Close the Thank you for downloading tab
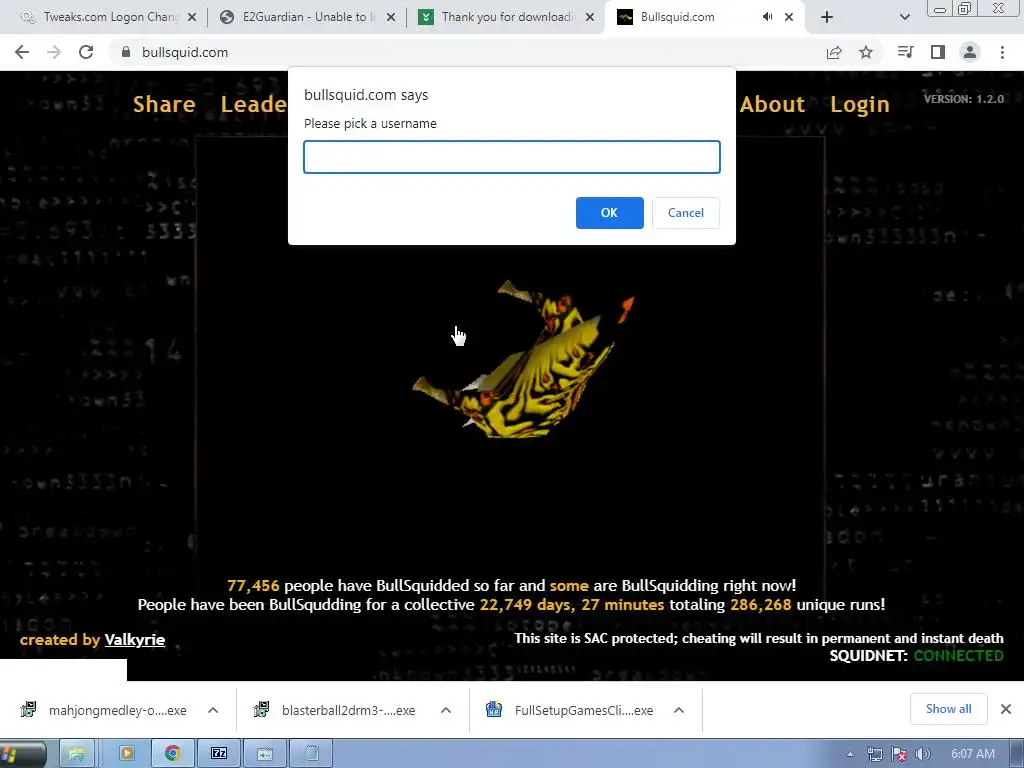1024x768 pixels. click(x=590, y=17)
